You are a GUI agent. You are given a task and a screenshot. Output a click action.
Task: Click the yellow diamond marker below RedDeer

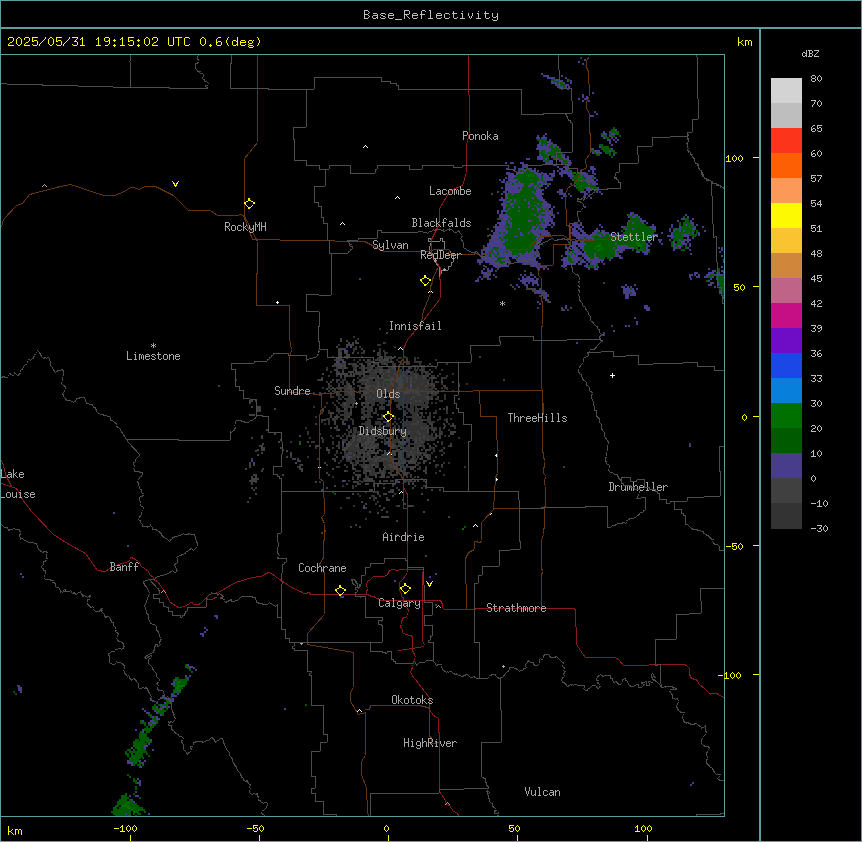(x=426, y=281)
